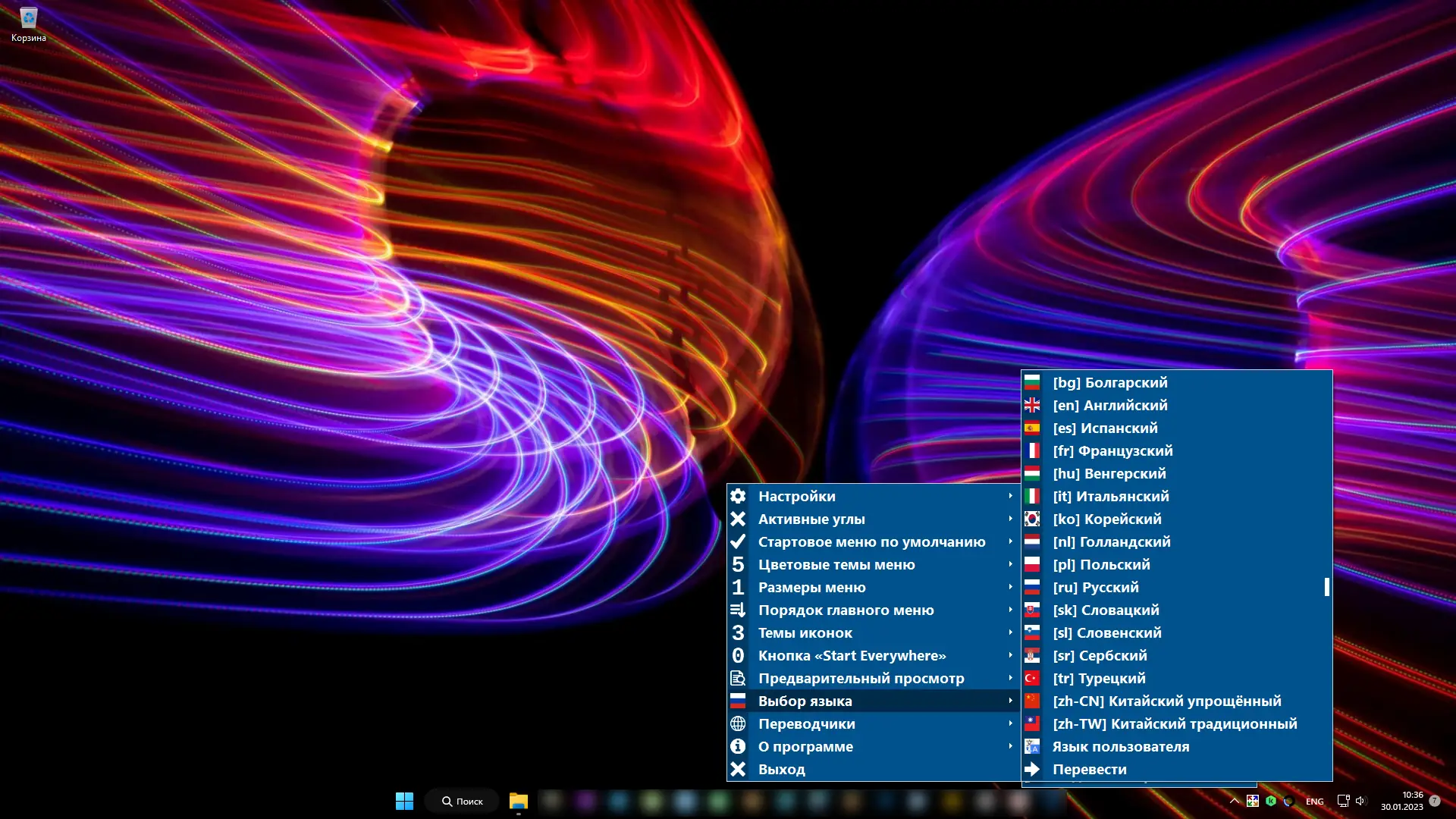The image size is (1456, 819).
Task: Click the Переводчики globe icon
Action: [x=738, y=723]
